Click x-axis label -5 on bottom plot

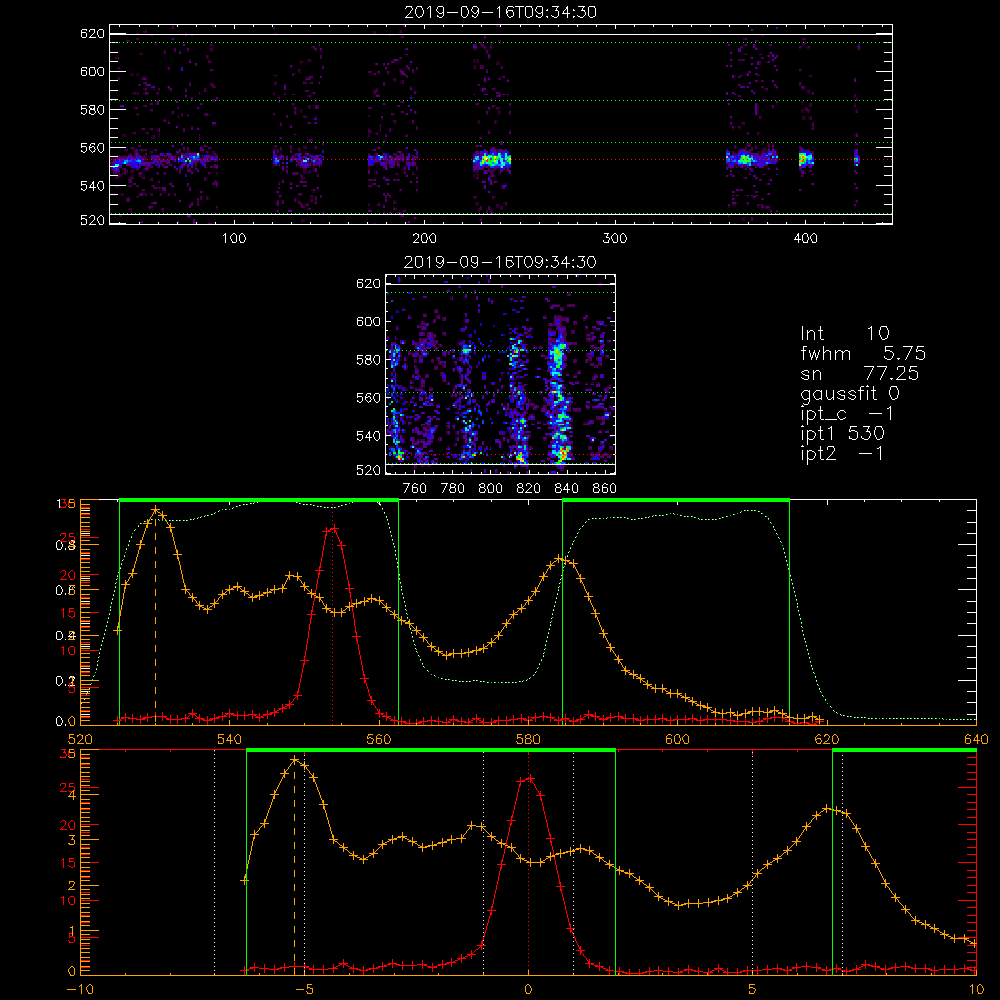tap(304, 990)
